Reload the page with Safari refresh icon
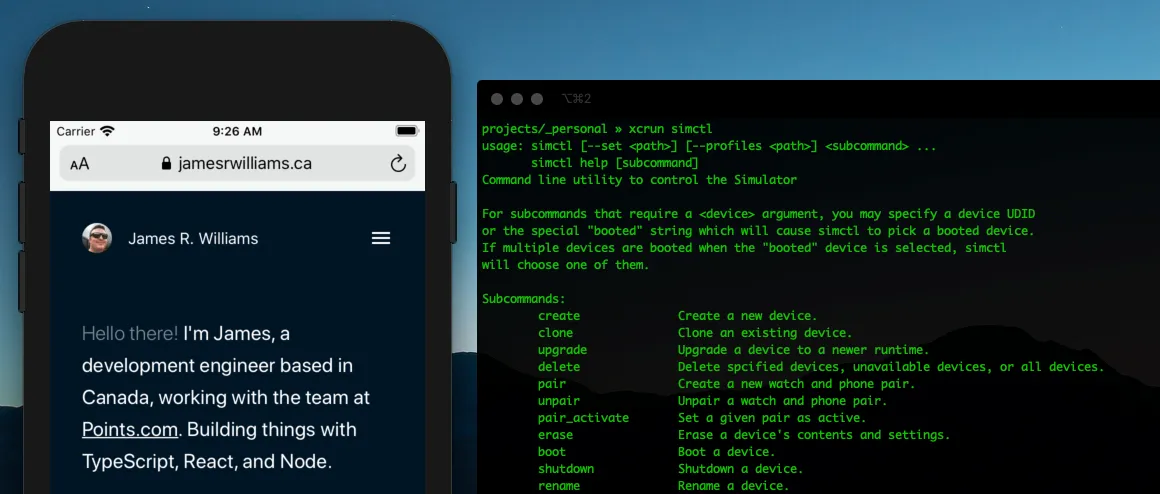 (398, 163)
